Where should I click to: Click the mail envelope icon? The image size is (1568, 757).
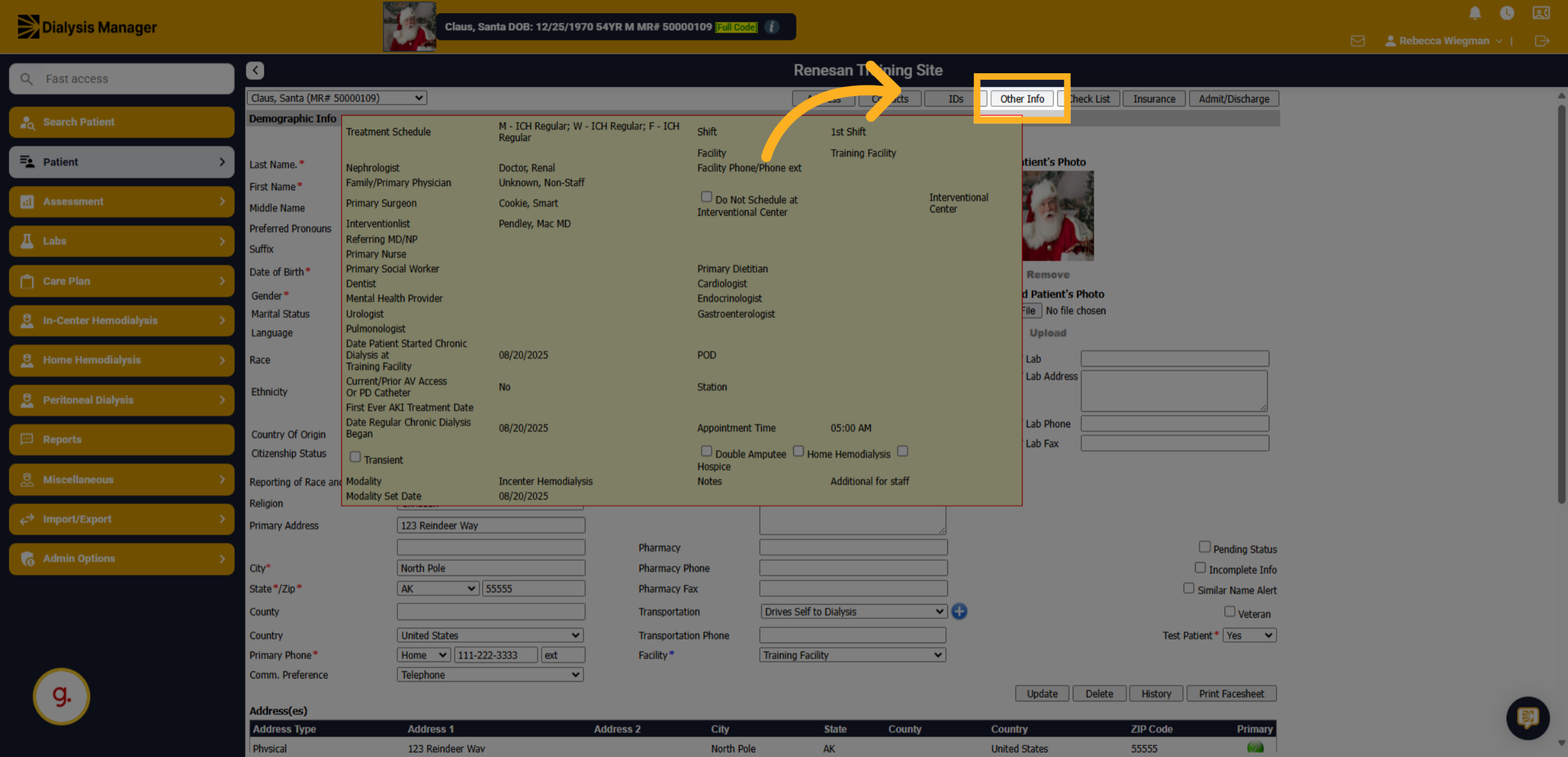point(1358,40)
